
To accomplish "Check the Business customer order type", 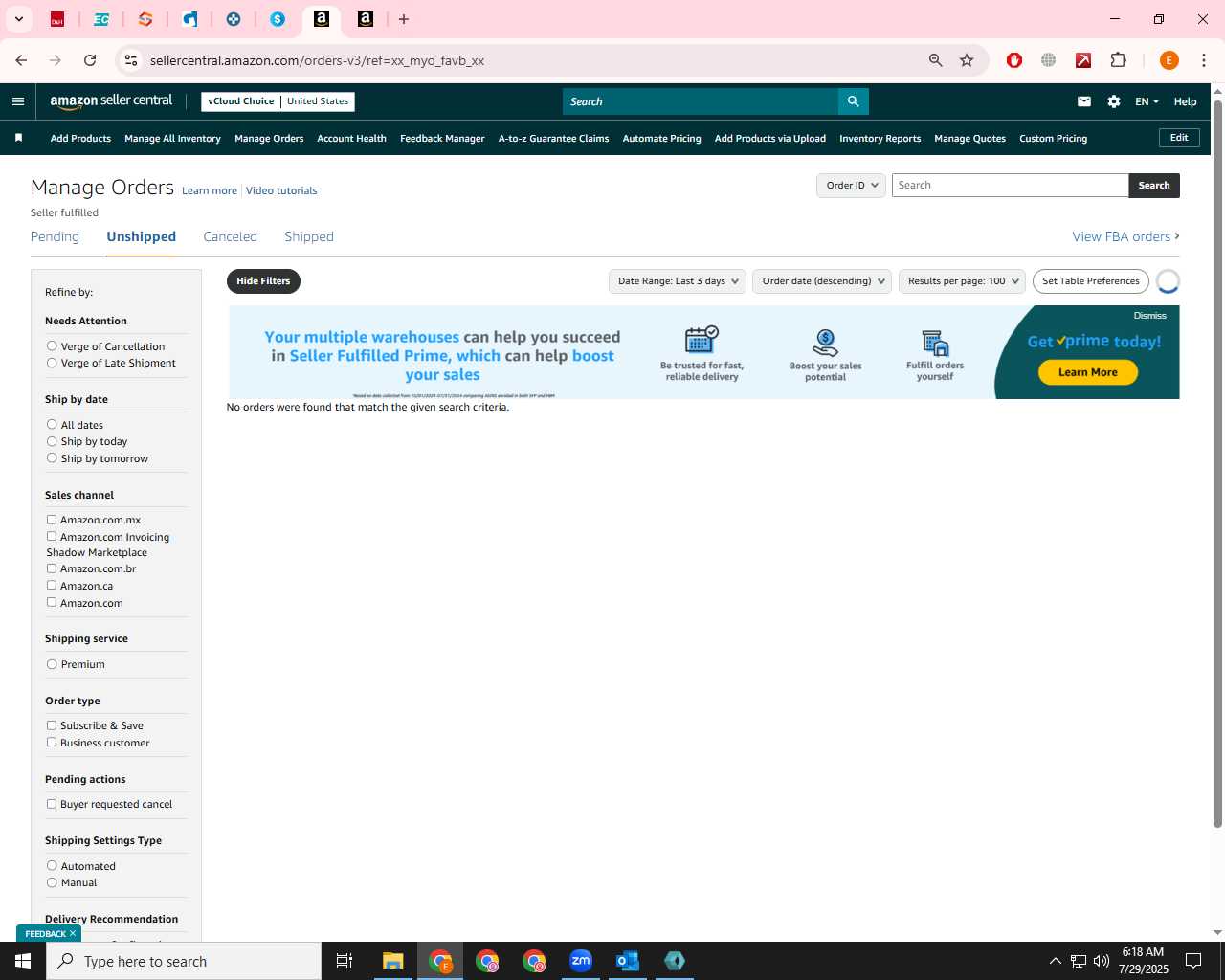I will (52, 743).
